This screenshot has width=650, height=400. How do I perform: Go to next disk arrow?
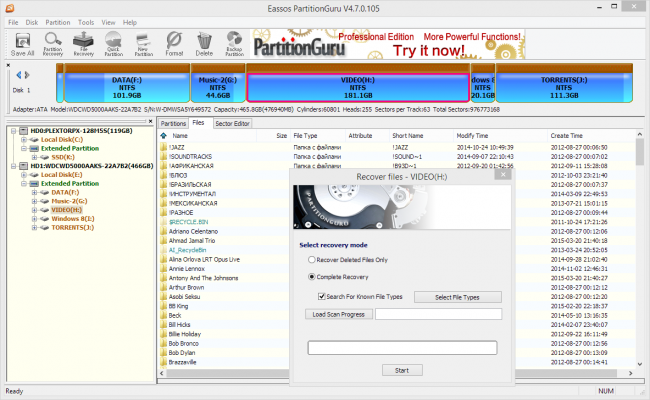(27, 75)
